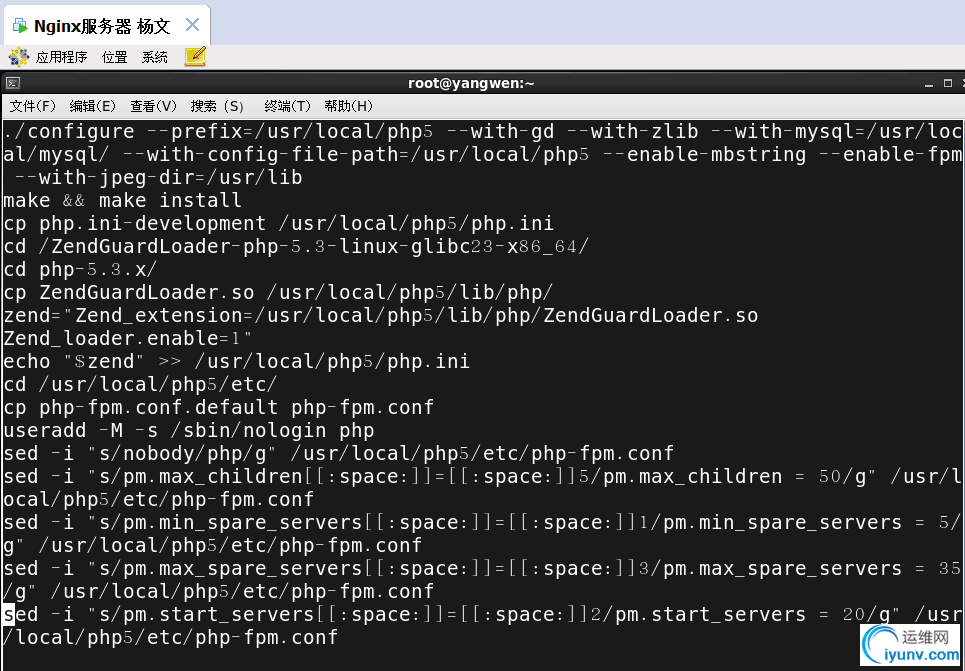Viewport: 965px width, 671px height.
Task: Click the zend="Zend_extension" line
Action: tap(380, 315)
